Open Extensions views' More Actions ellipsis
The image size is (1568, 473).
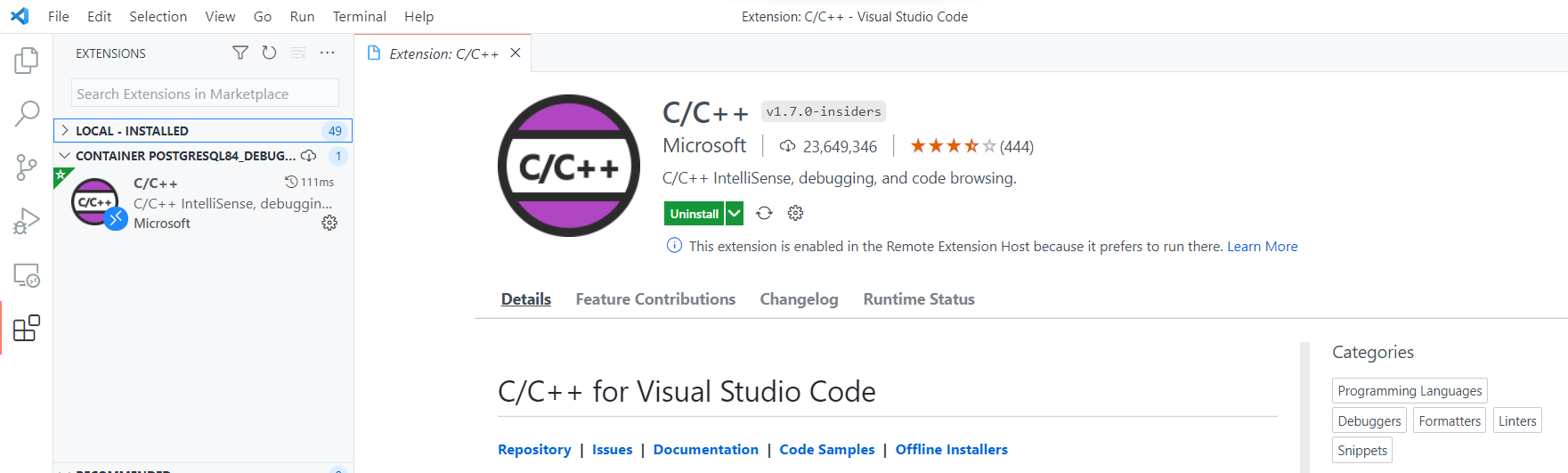[328, 53]
